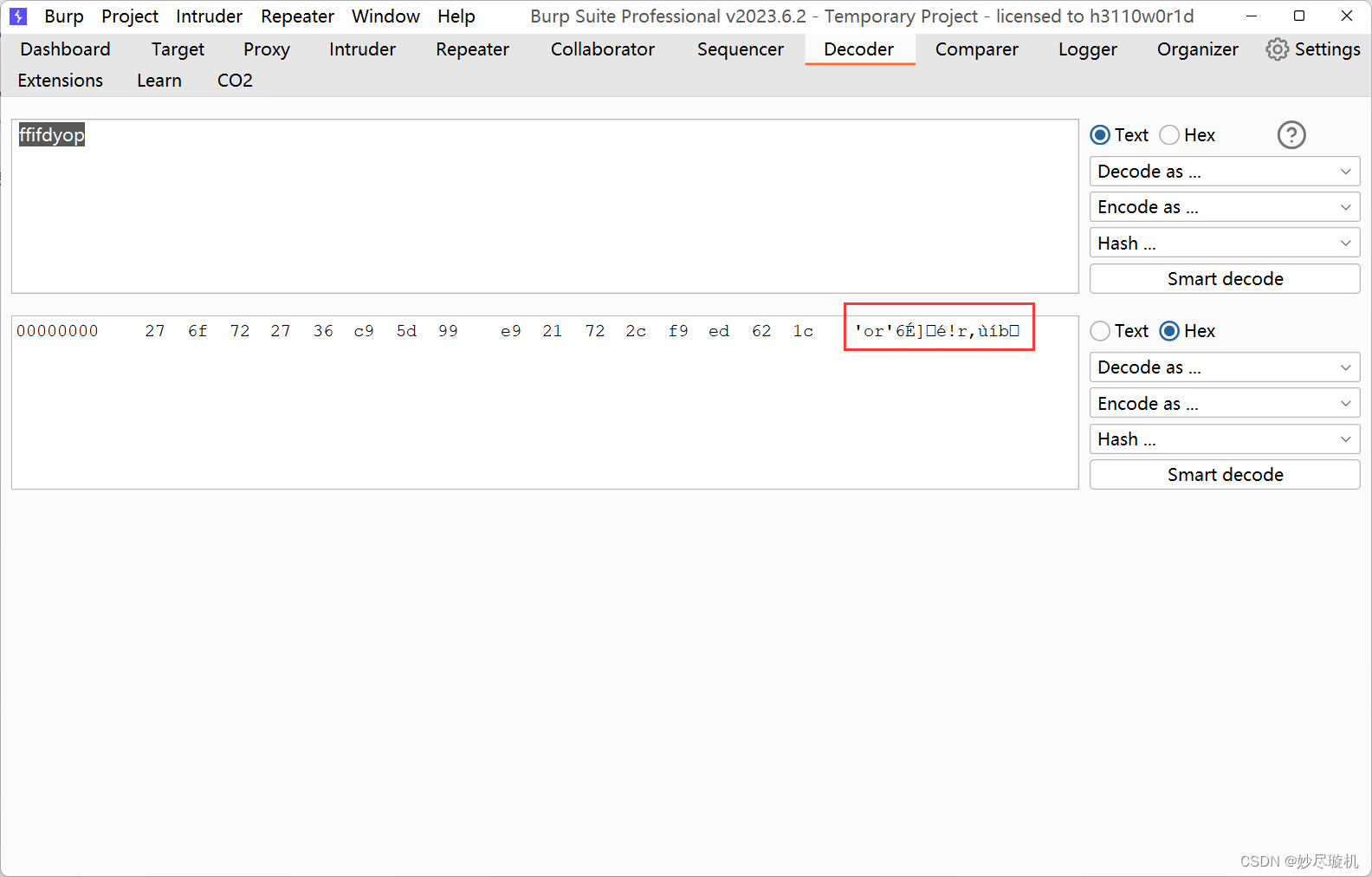Click hex byte f9 cell
Viewport: 1372px width, 877px height.
678,331
